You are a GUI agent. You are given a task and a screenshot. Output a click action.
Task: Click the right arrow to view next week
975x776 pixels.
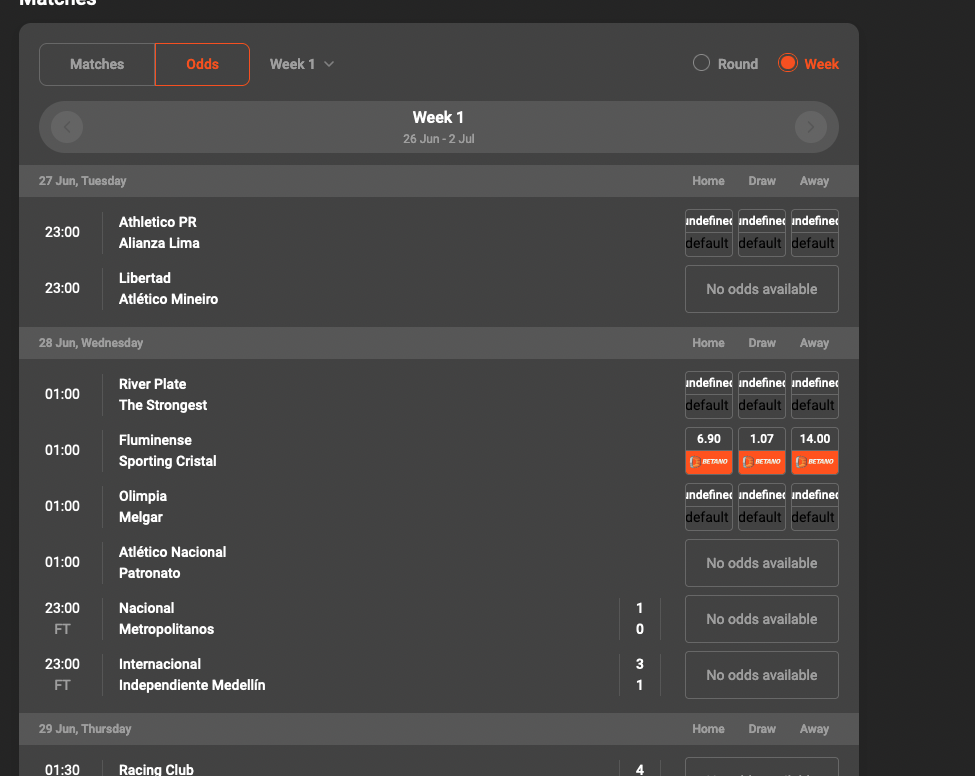[811, 126]
